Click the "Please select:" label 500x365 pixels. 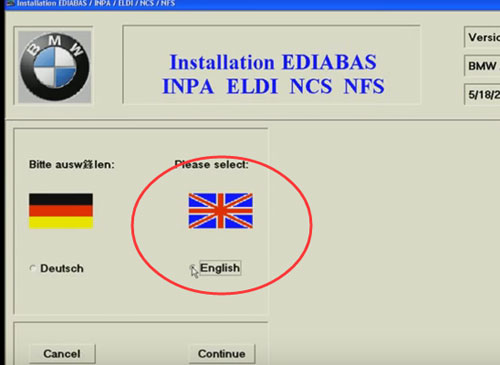212,165
